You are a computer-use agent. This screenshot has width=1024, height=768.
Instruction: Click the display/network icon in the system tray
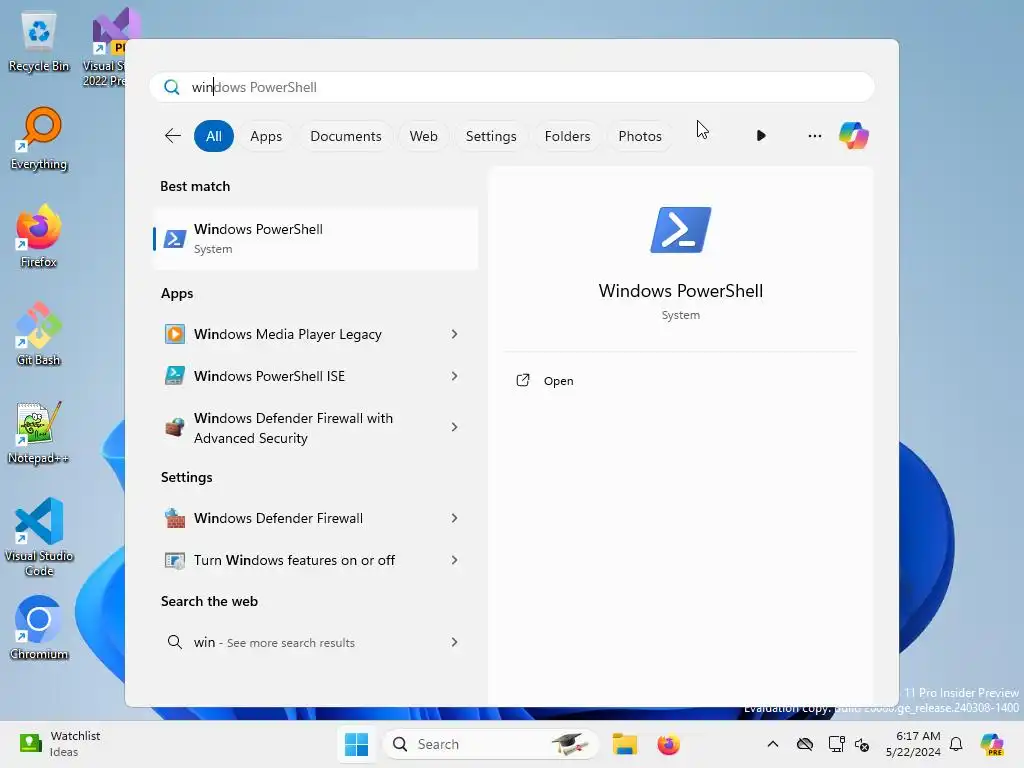point(837,744)
